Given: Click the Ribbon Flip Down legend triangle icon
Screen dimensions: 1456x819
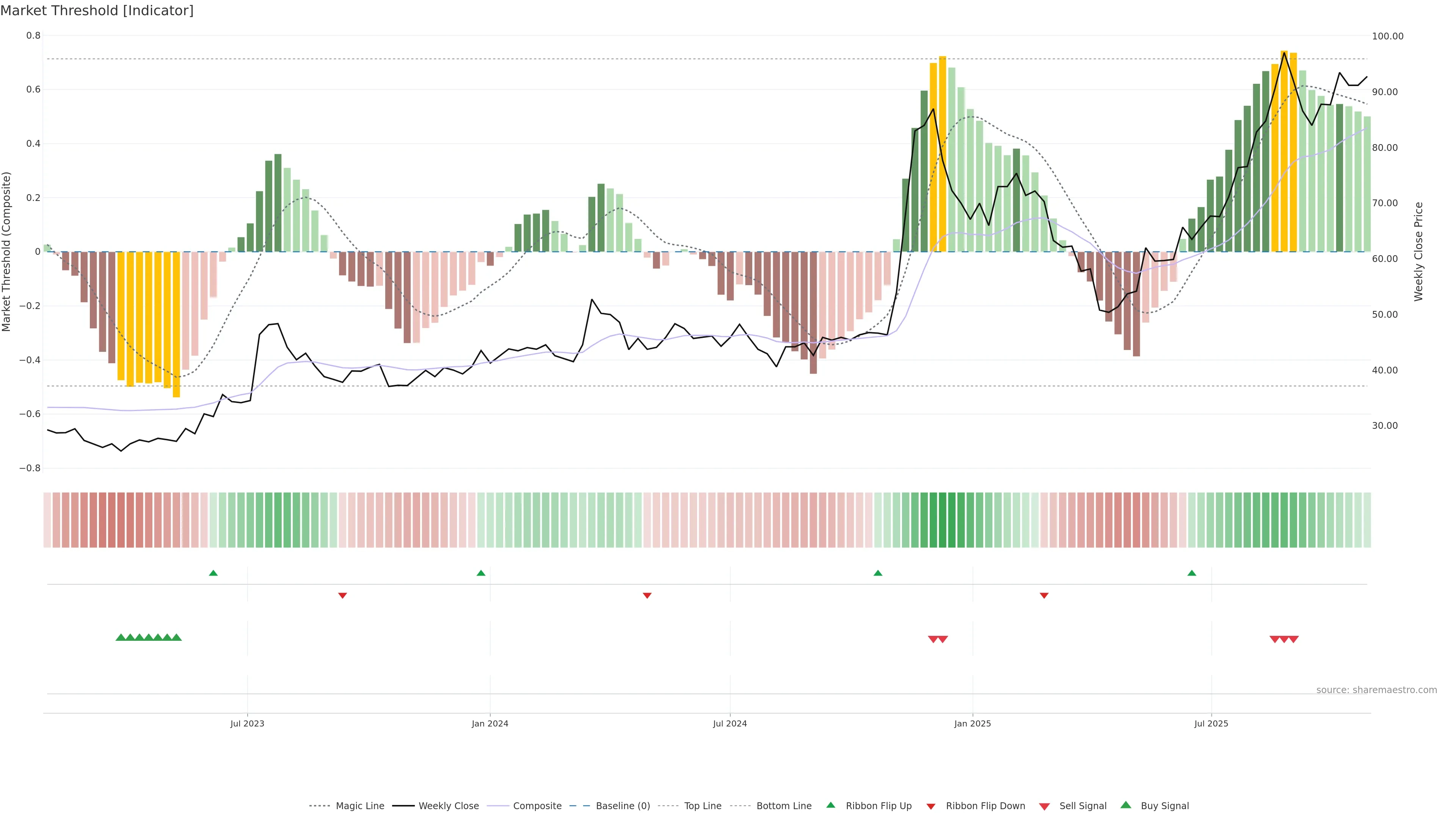Looking at the screenshot, I should [x=931, y=806].
